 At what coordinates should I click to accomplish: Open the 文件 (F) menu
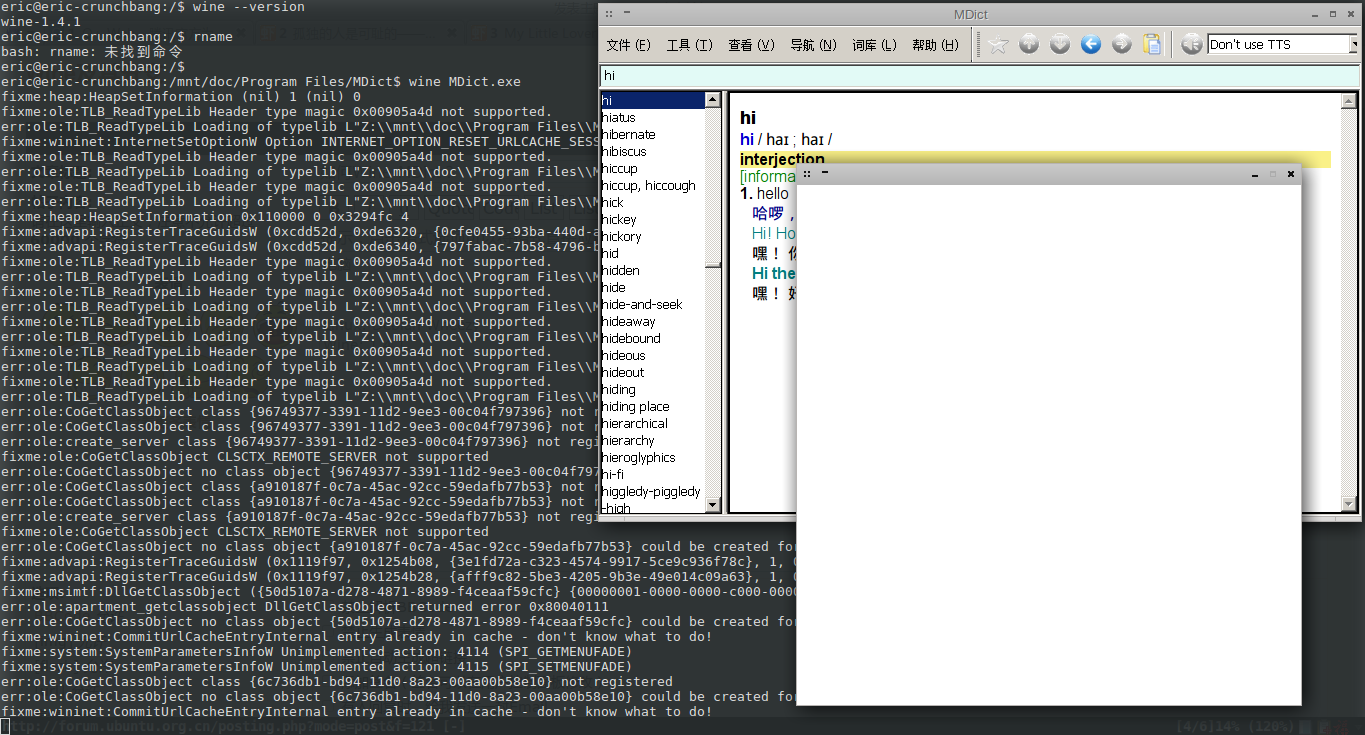coord(628,45)
